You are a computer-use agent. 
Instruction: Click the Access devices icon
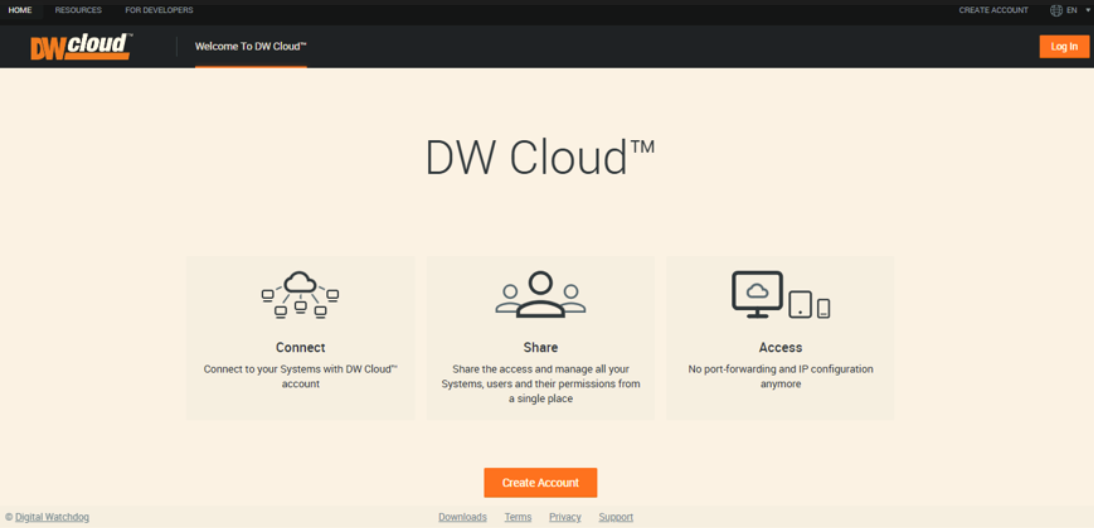point(781,295)
